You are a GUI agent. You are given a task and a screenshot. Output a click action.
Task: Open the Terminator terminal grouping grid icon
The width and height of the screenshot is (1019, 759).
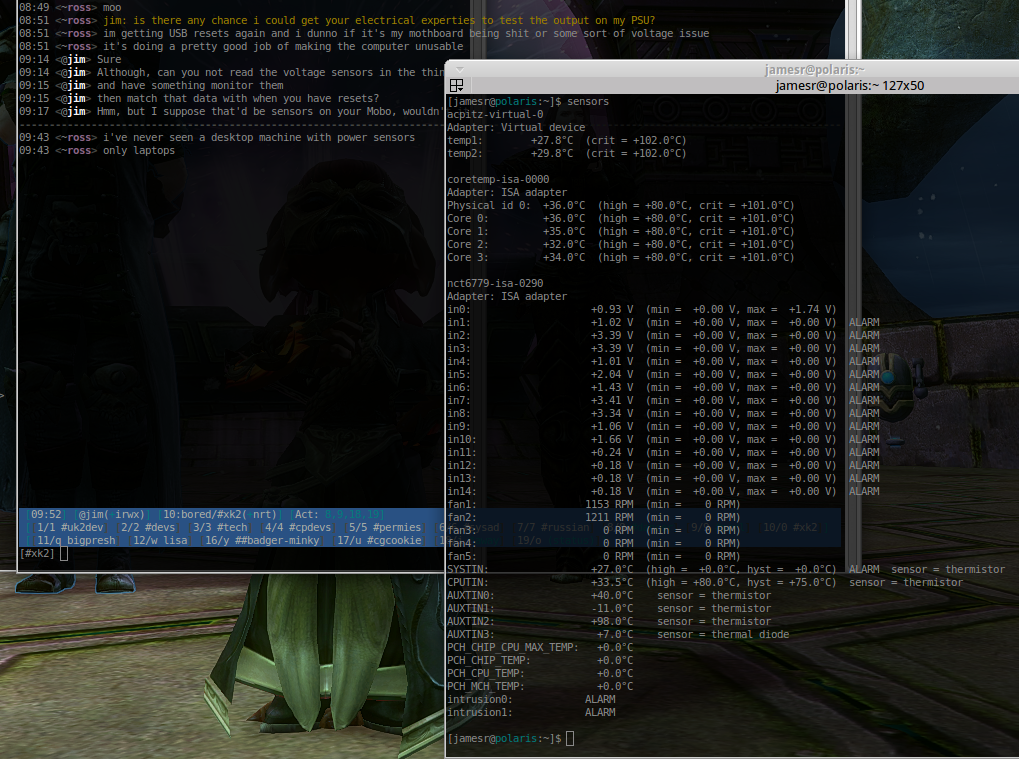click(x=457, y=85)
